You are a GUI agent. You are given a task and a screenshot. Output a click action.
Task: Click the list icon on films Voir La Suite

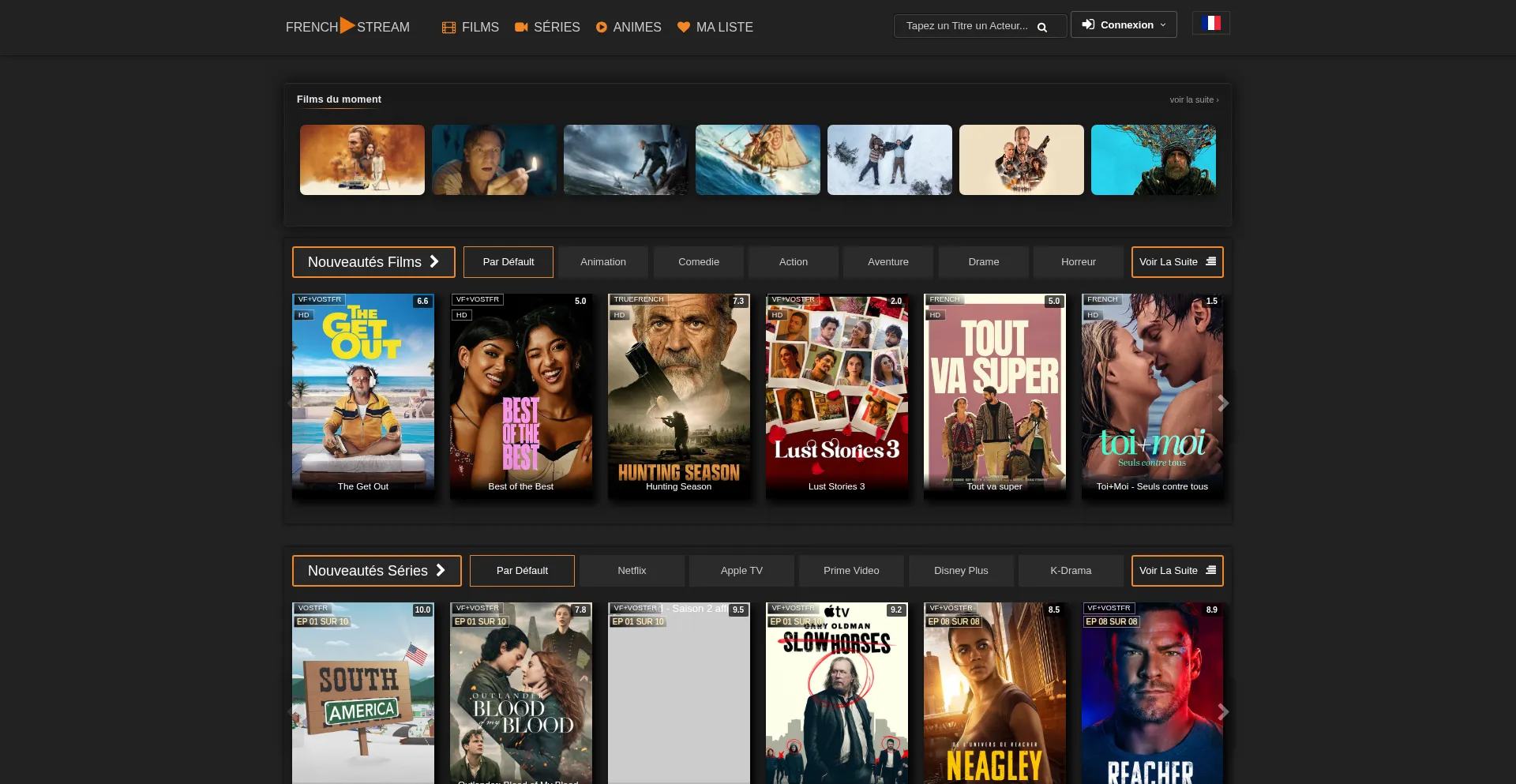click(x=1210, y=261)
